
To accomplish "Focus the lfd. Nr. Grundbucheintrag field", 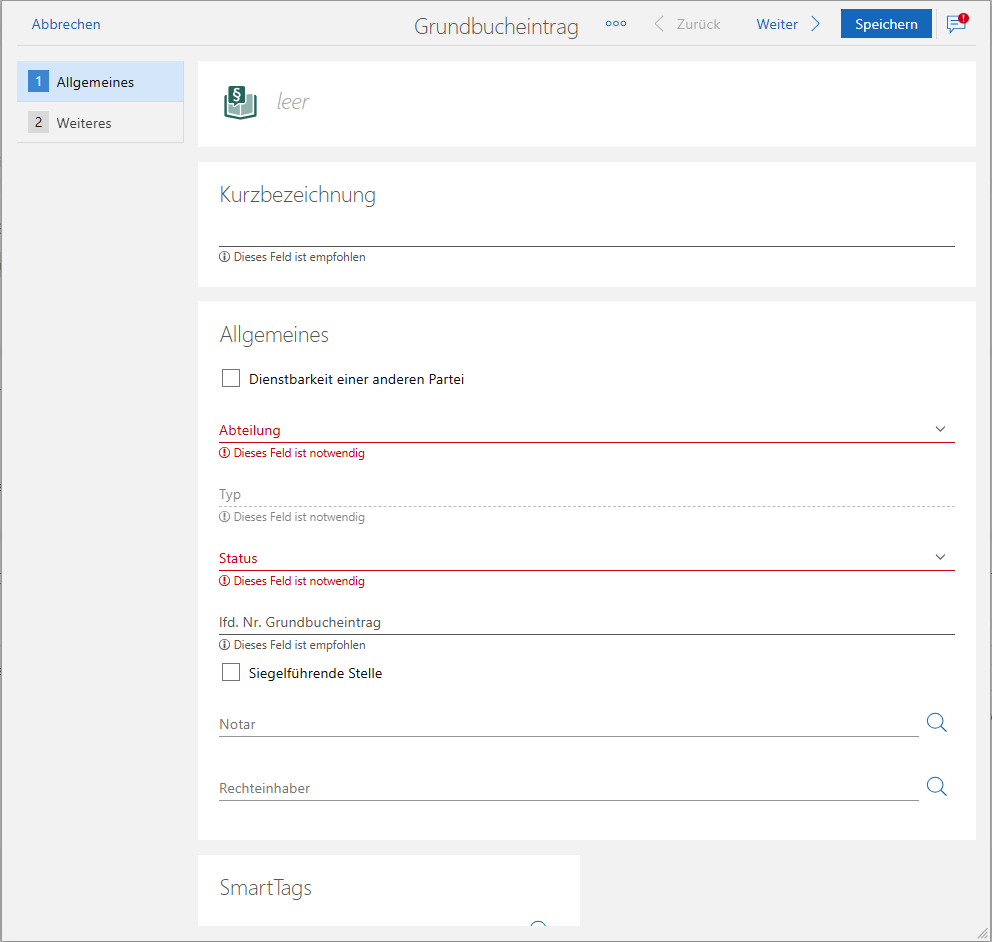I will coord(586,622).
